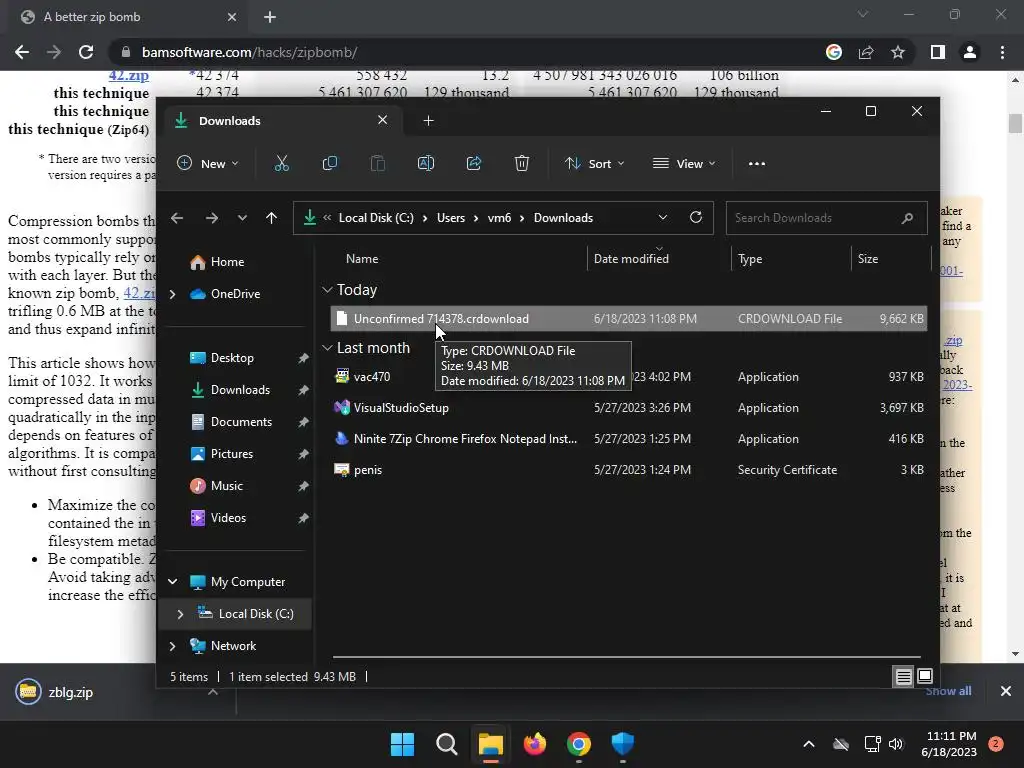Open Windows Security shield on taskbar

coord(622,744)
